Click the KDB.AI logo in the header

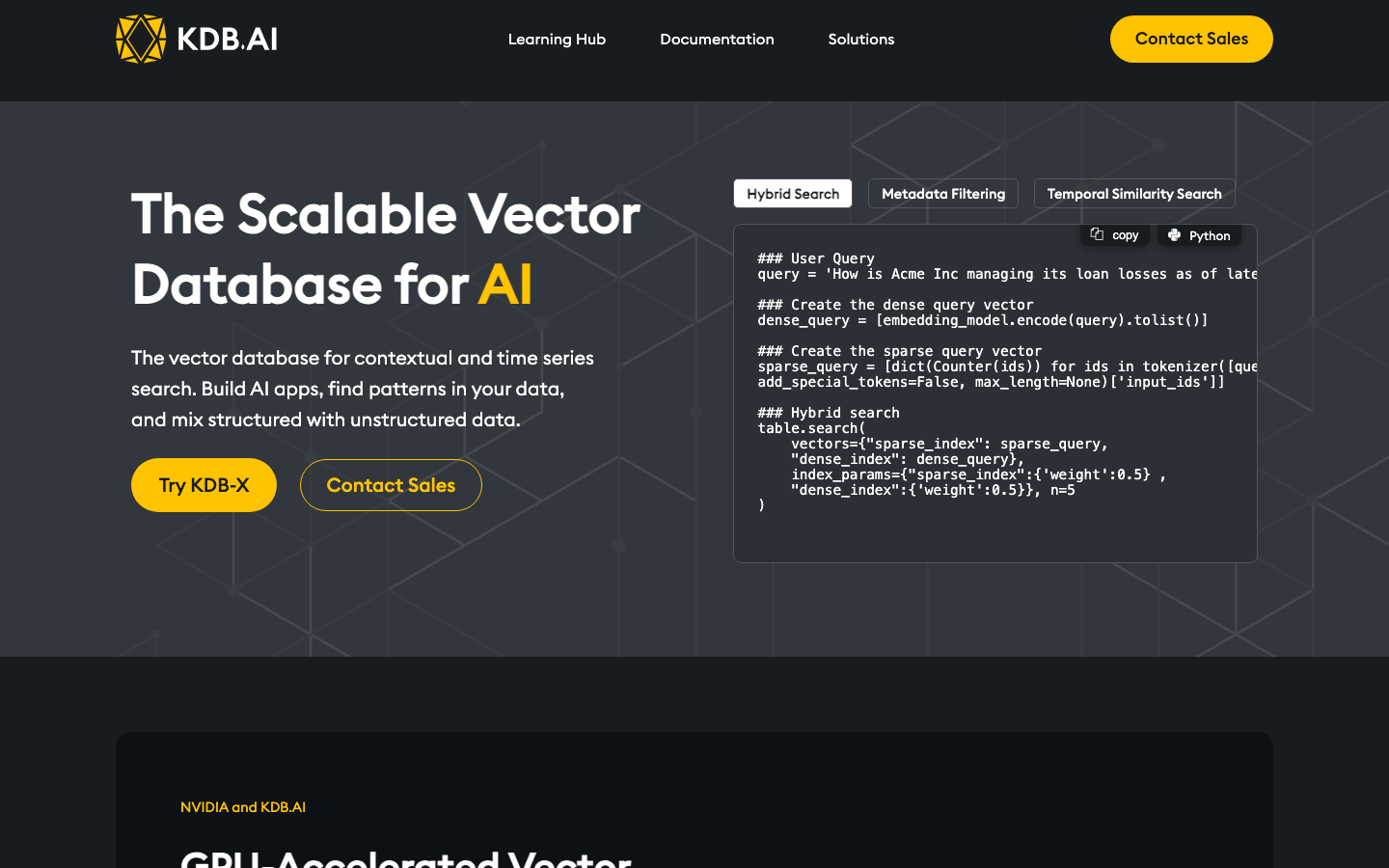(197, 39)
